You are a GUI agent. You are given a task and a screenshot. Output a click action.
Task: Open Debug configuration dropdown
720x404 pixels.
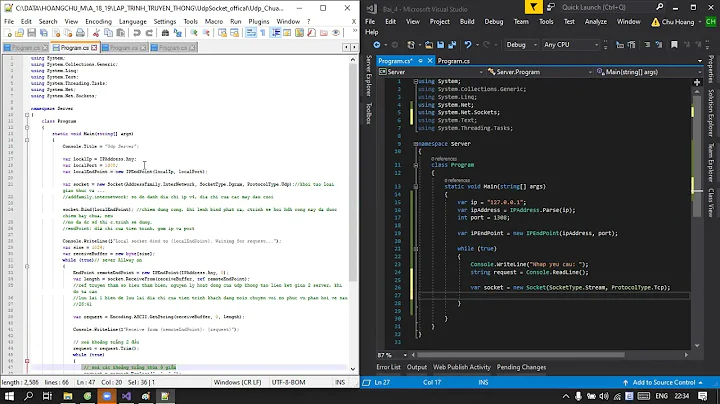coord(521,45)
